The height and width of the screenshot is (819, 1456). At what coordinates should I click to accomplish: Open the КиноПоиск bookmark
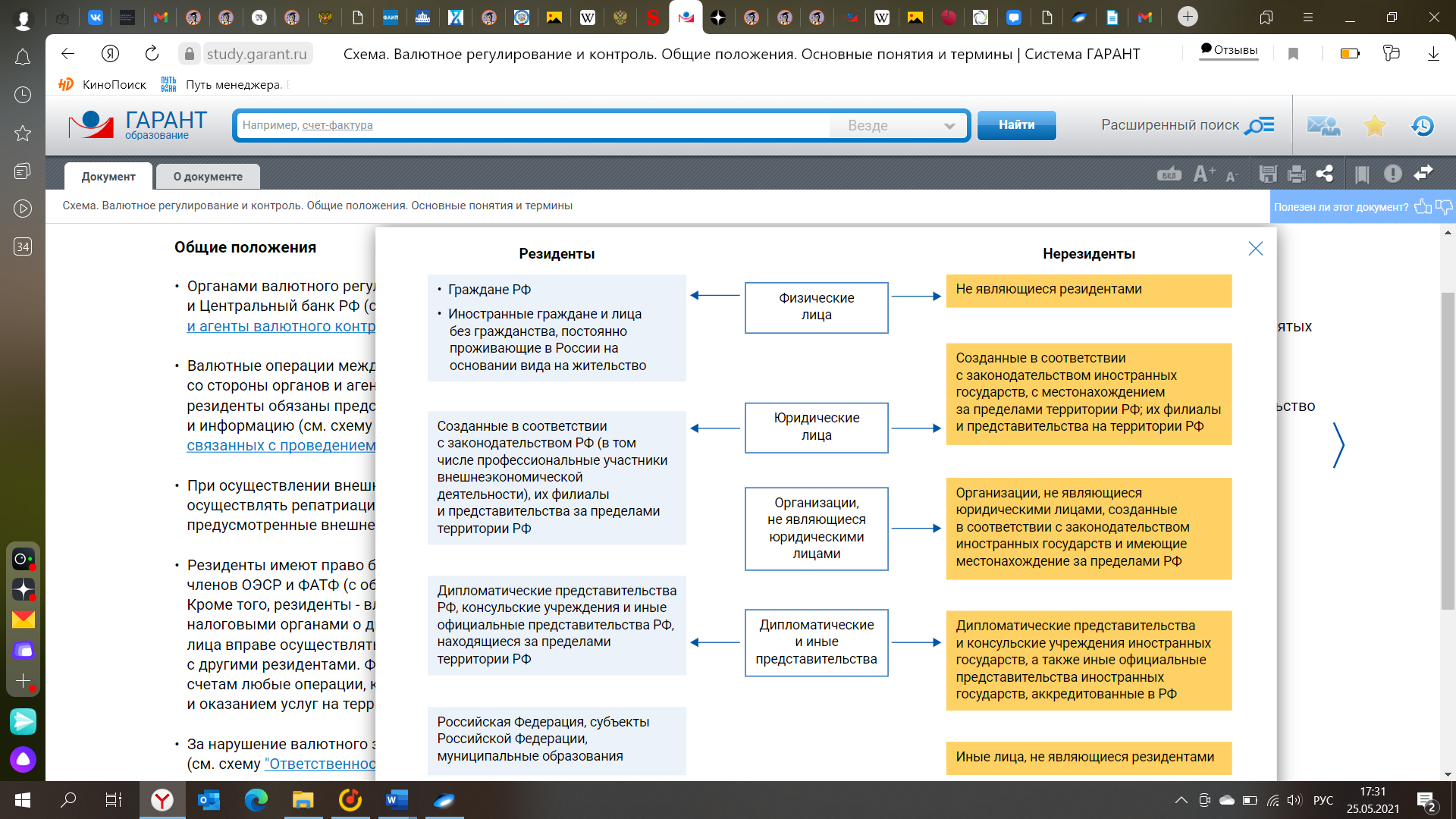103,84
